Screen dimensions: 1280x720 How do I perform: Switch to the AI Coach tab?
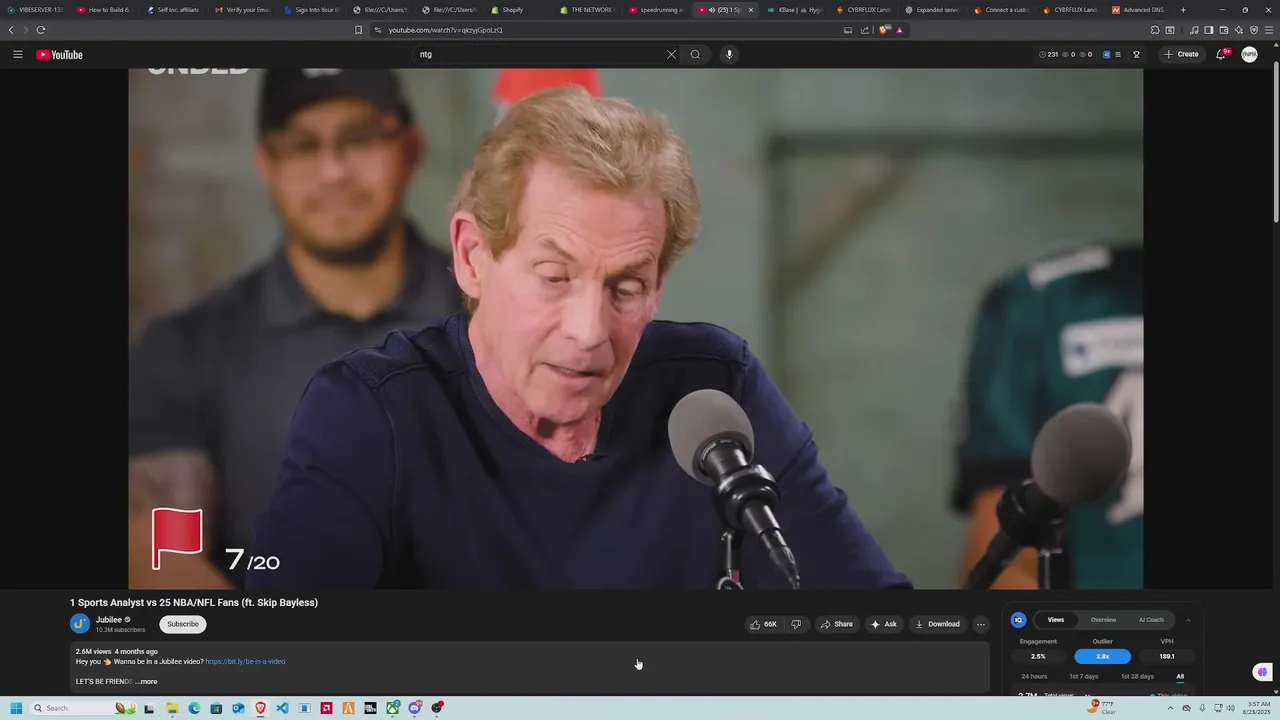(1151, 620)
